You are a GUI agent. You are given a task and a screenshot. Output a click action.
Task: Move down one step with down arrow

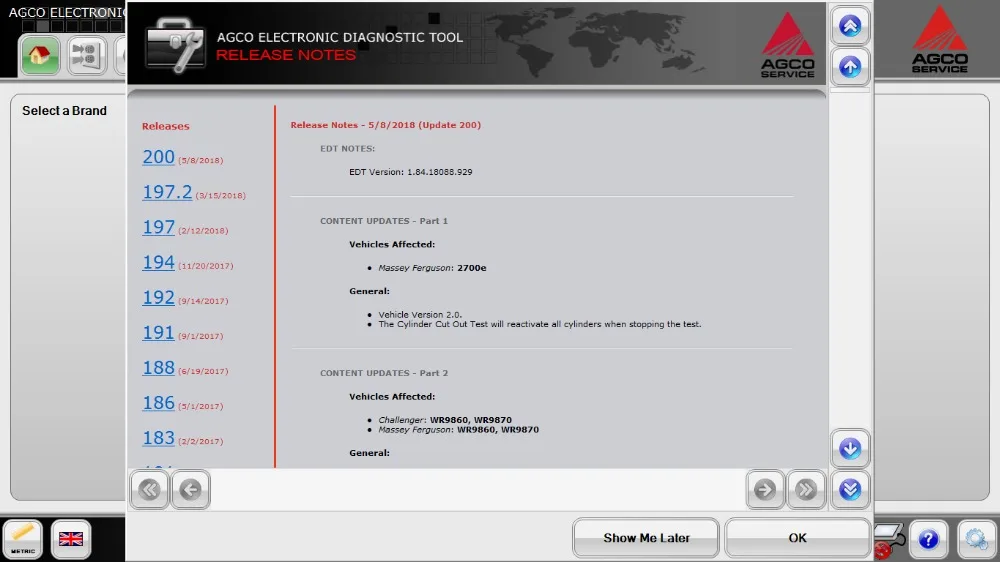pos(849,448)
